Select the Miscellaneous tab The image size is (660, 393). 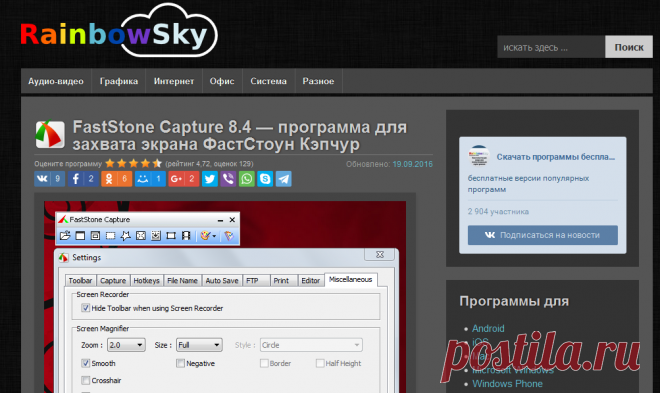[x=351, y=279]
